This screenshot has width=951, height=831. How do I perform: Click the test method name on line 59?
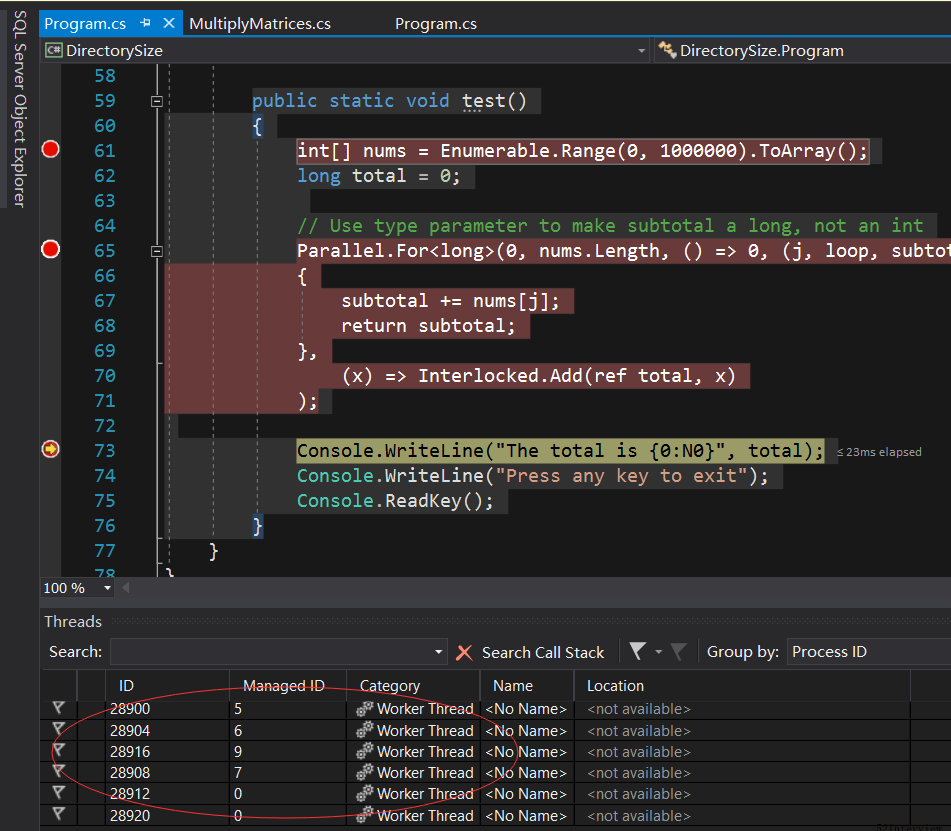coord(483,101)
